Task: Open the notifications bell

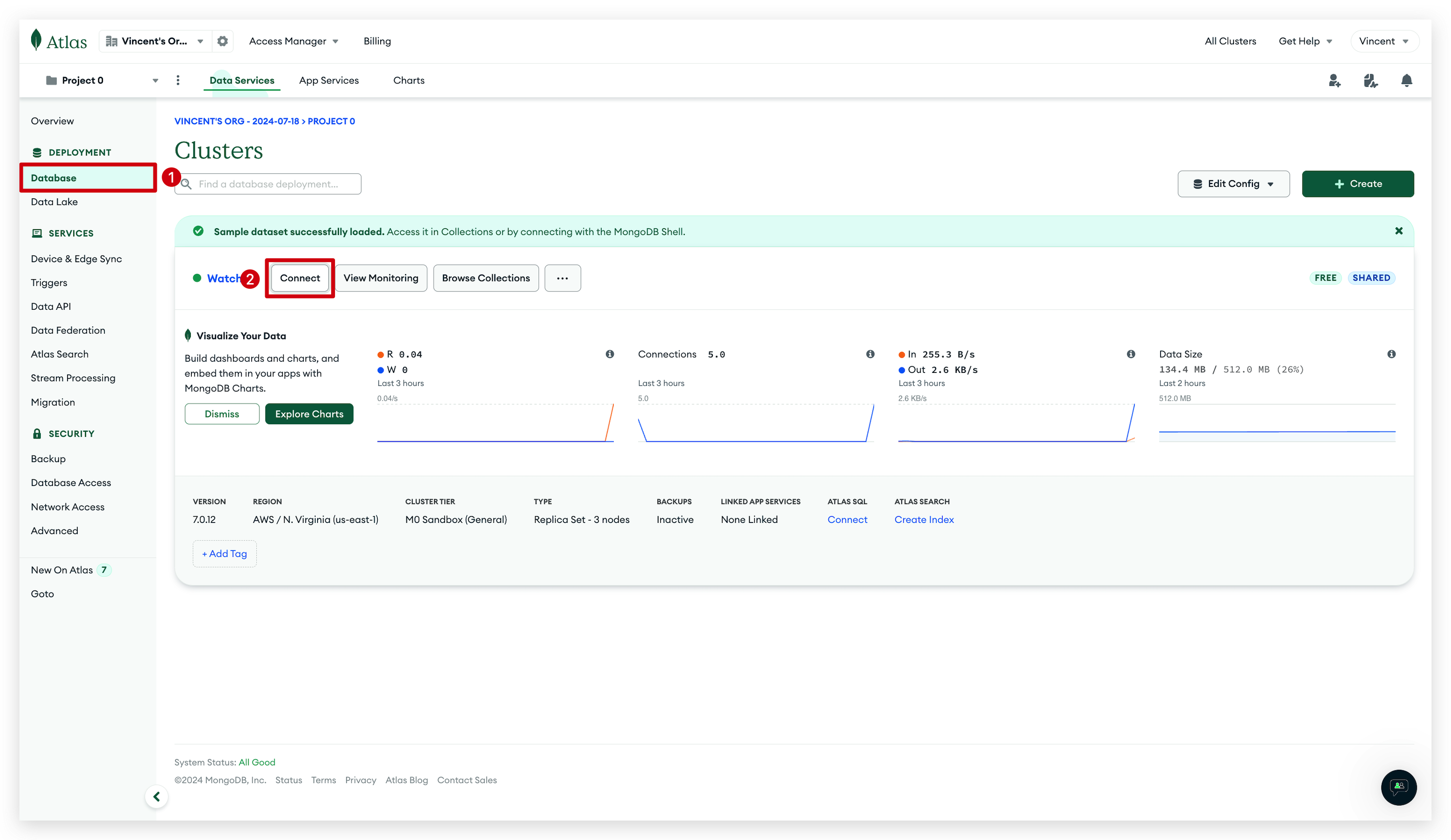Action: pyautogui.click(x=1406, y=81)
